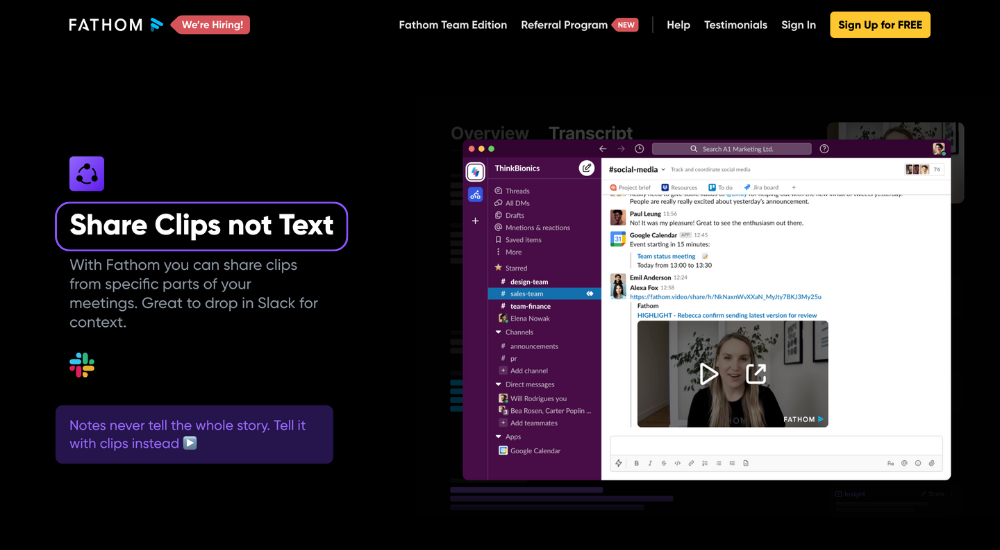Image resolution: width=1000 pixels, height=550 pixels.
Task: Toggle italic formatting in composer
Action: pyautogui.click(x=650, y=463)
